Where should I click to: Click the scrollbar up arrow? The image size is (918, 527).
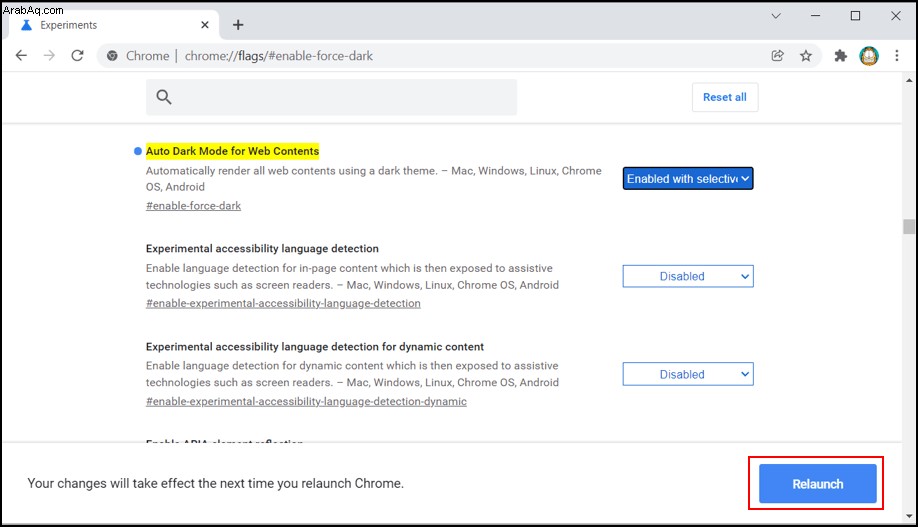(x=909, y=81)
